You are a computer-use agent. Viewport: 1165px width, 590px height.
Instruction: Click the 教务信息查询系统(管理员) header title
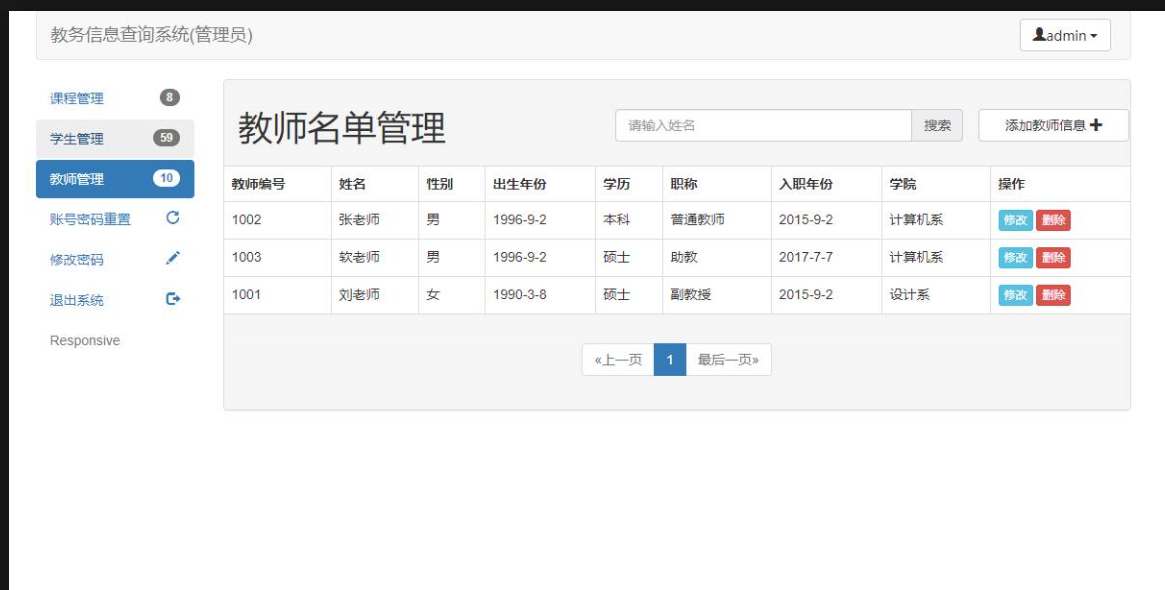tap(152, 35)
